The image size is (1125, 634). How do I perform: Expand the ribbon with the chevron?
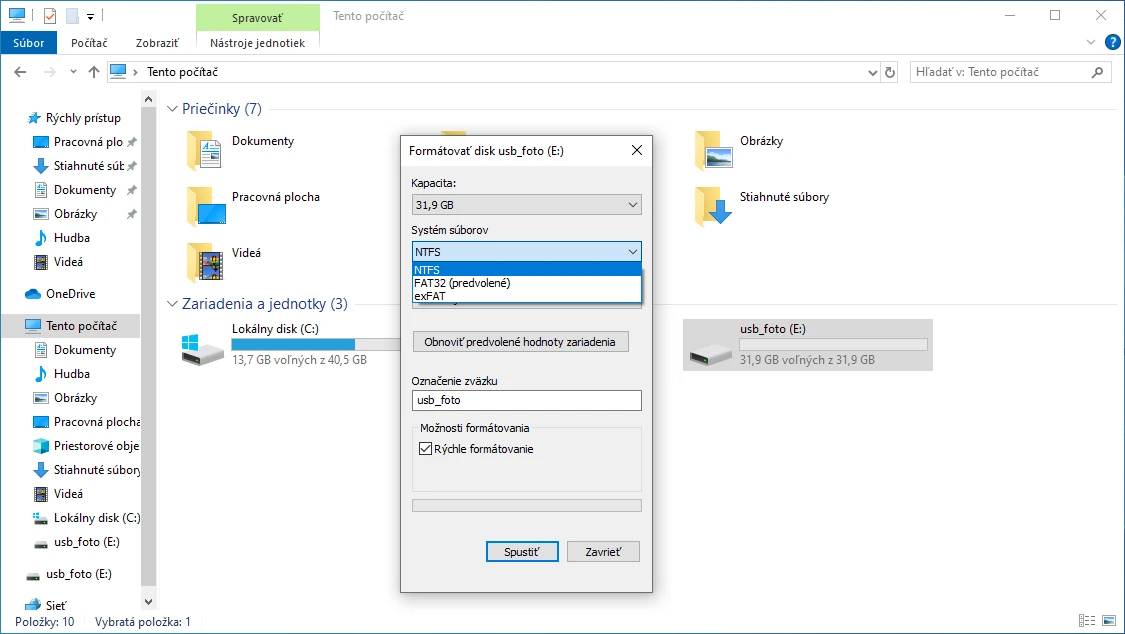1091,42
